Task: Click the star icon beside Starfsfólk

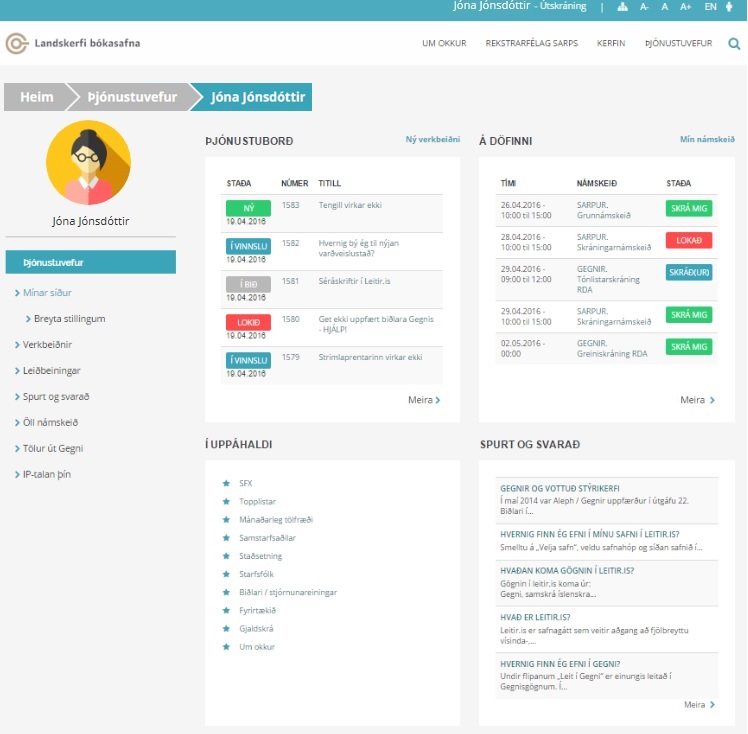Action: (226, 574)
